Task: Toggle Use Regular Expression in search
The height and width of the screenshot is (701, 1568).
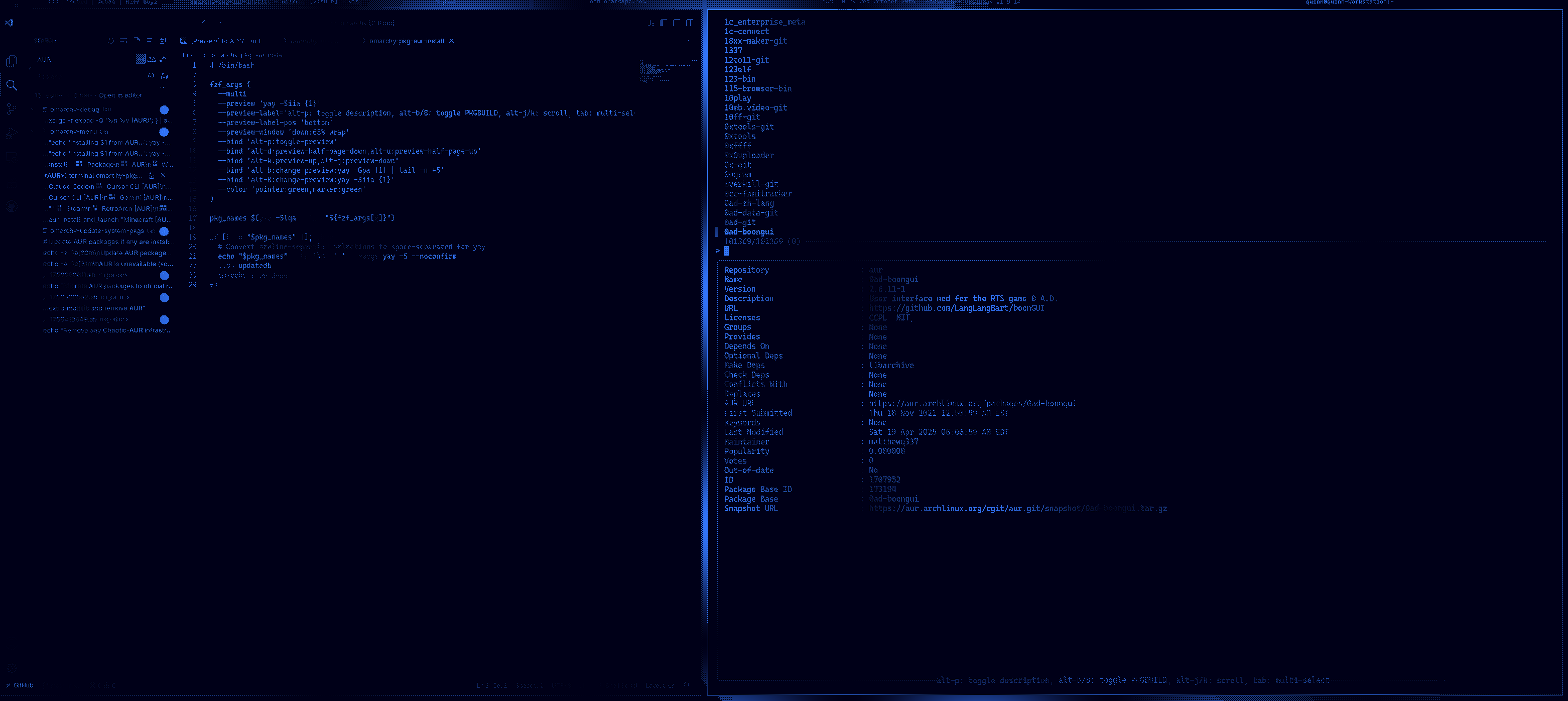Action: point(162,59)
